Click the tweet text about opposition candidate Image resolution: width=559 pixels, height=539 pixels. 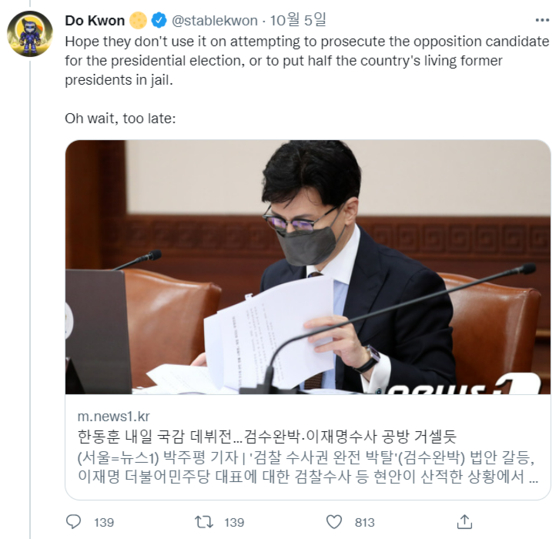click(307, 61)
